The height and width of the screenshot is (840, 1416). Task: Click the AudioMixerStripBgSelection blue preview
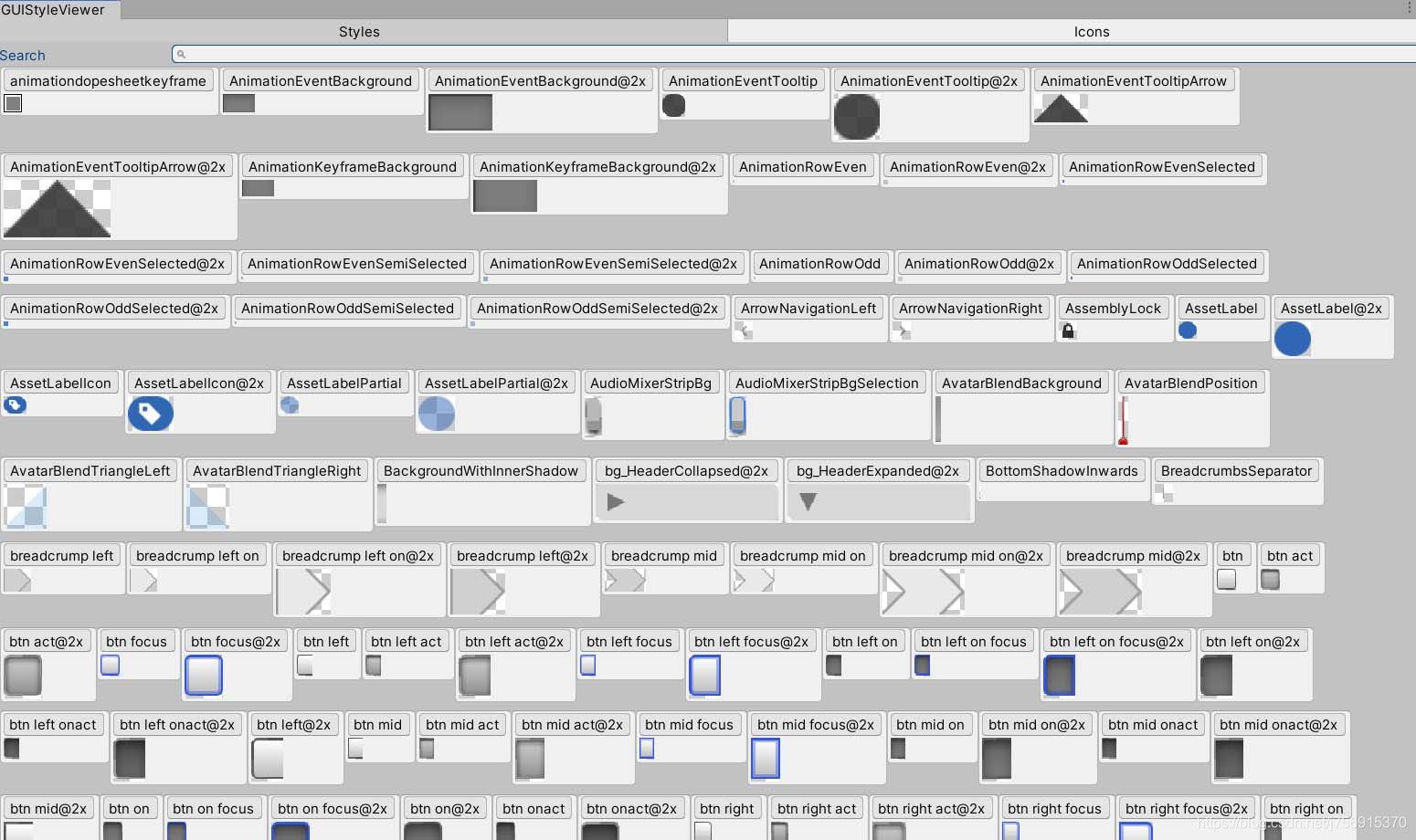tap(737, 415)
